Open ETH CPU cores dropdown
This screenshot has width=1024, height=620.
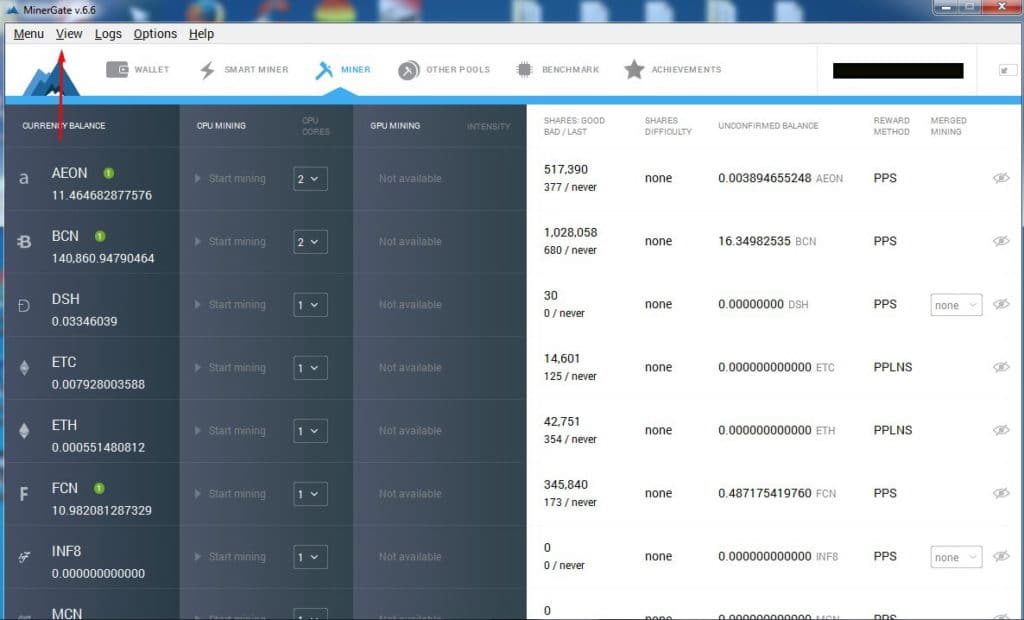pos(310,431)
